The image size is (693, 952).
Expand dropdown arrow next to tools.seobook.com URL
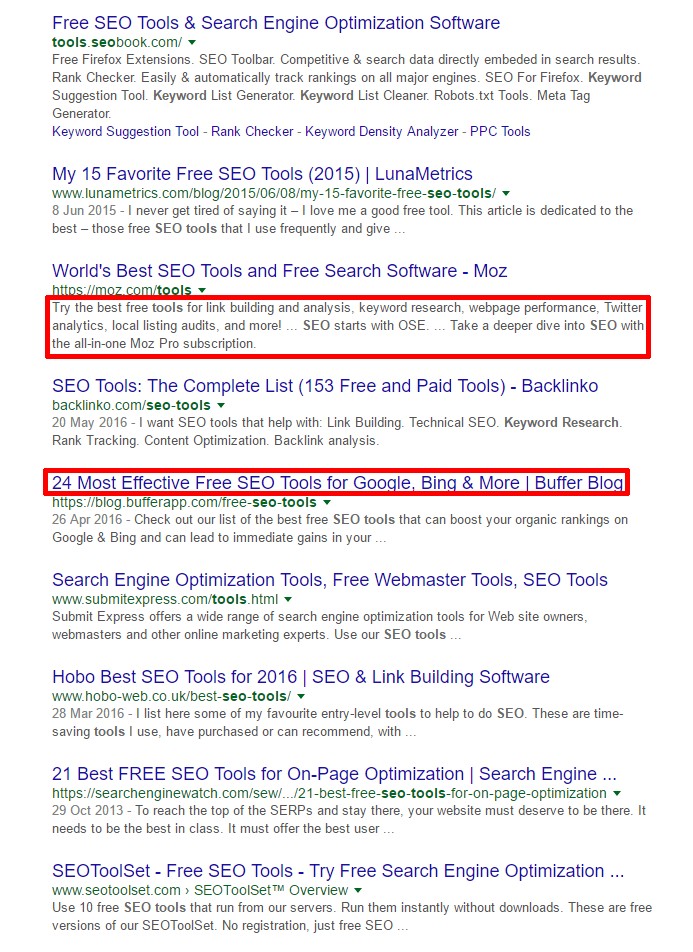coord(192,42)
